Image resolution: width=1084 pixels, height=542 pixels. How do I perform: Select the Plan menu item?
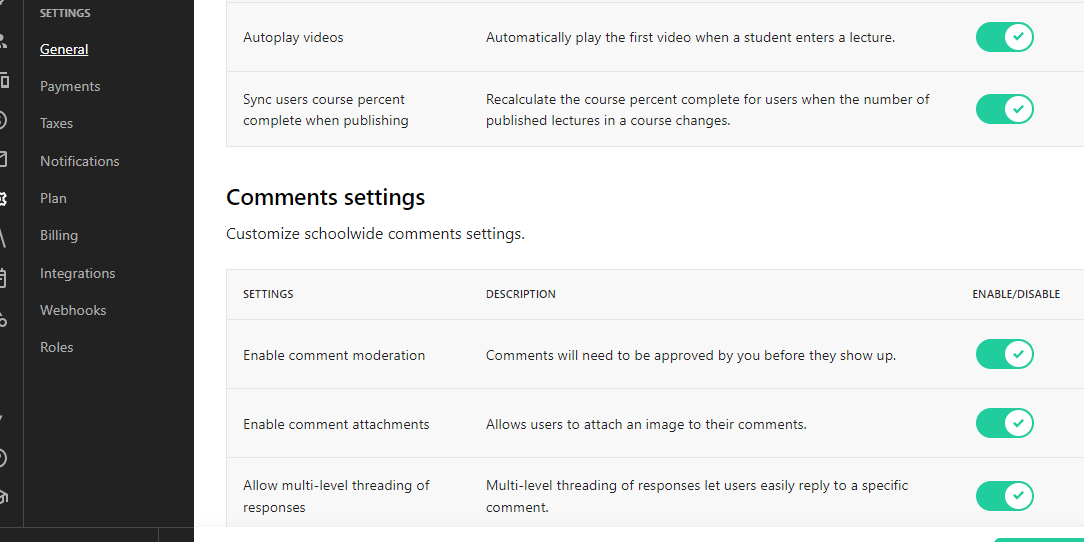(53, 198)
